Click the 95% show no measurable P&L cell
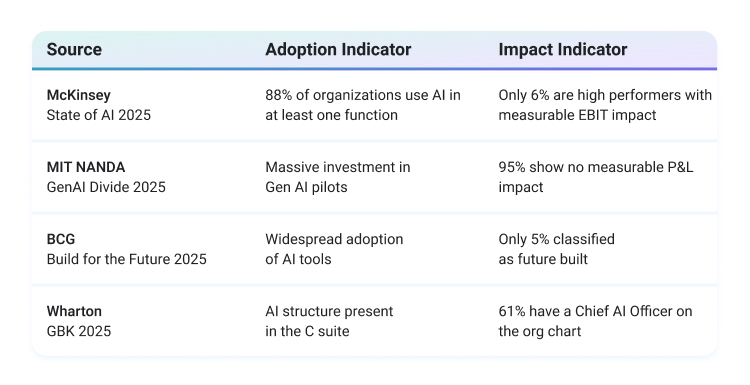750x385 pixels. tap(596, 177)
